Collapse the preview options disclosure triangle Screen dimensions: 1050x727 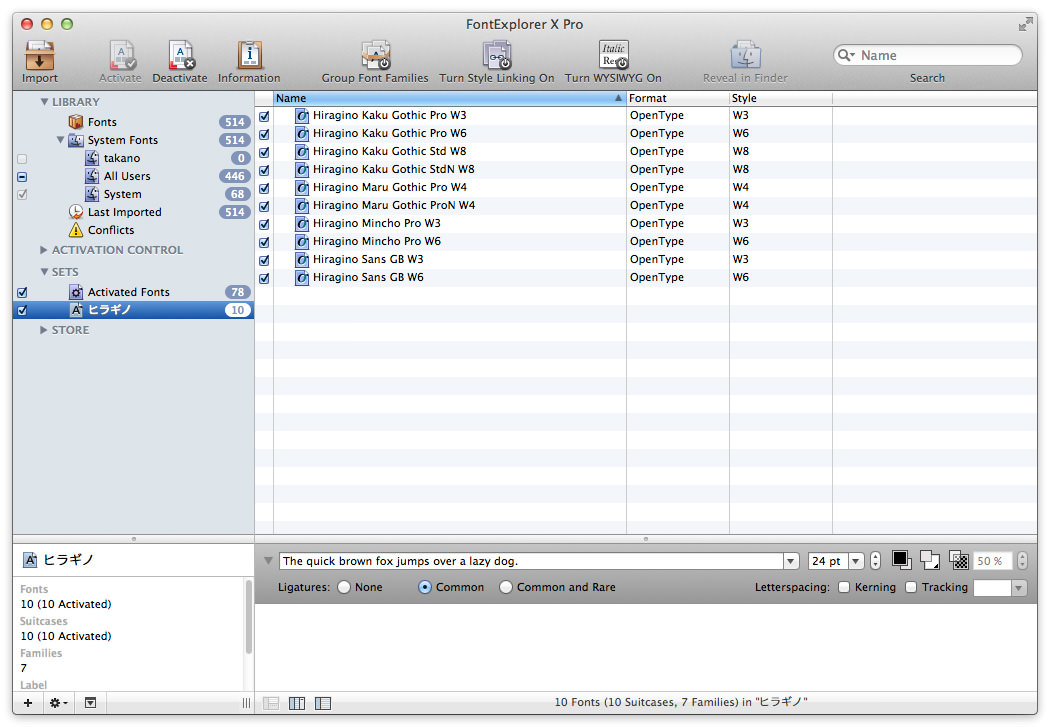point(268,560)
